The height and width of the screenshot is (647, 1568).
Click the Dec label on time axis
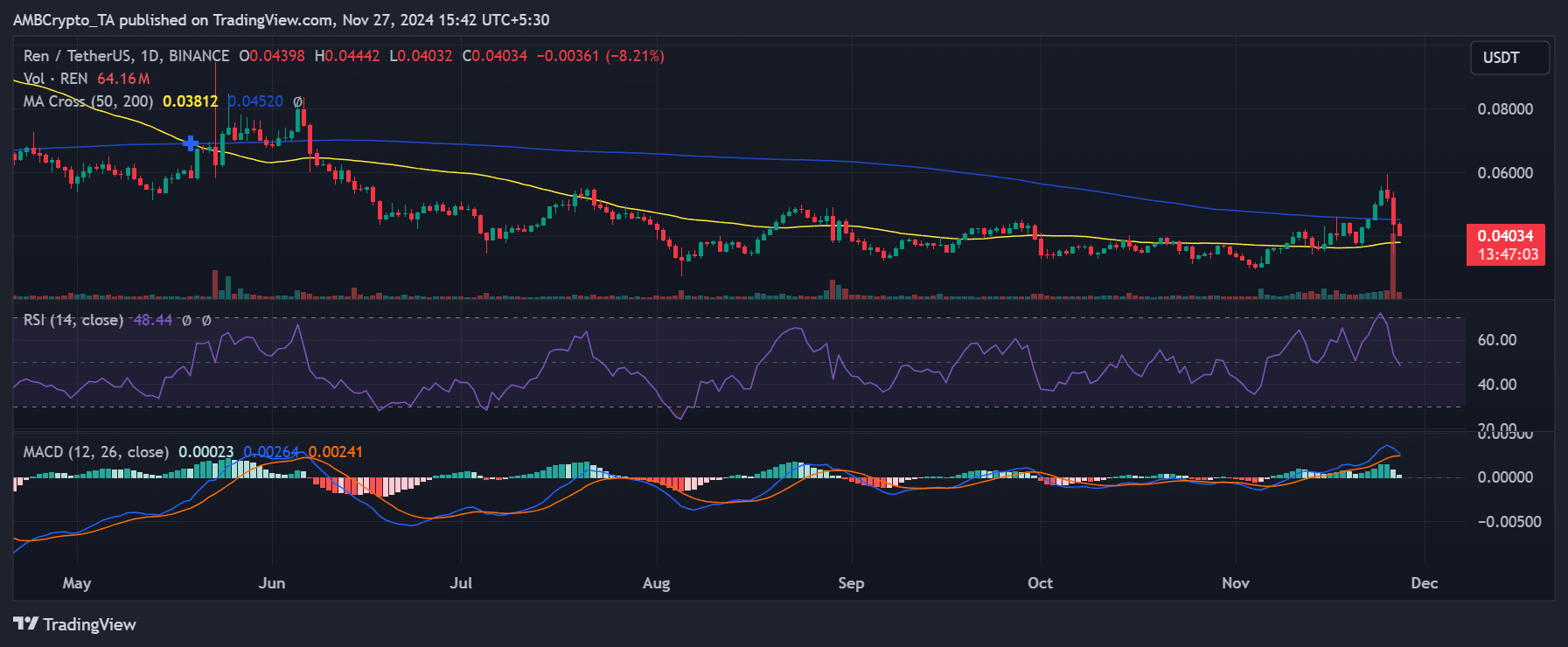1425,583
